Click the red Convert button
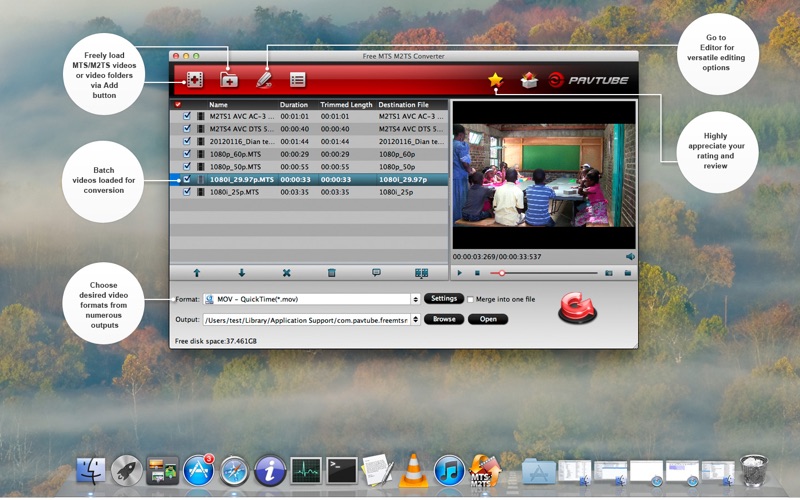Image resolution: width=800 pixels, height=500 pixels. point(578,308)
